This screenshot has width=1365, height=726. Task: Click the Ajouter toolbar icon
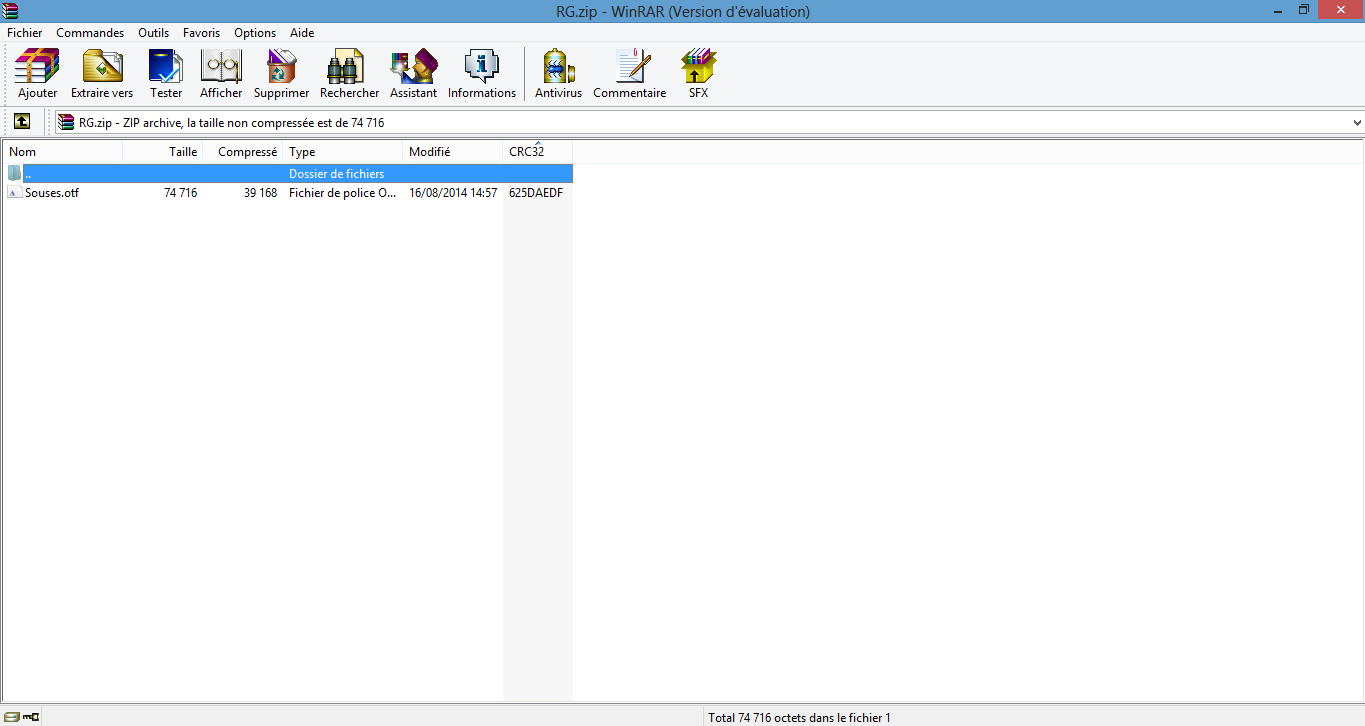tap(37, 67)
